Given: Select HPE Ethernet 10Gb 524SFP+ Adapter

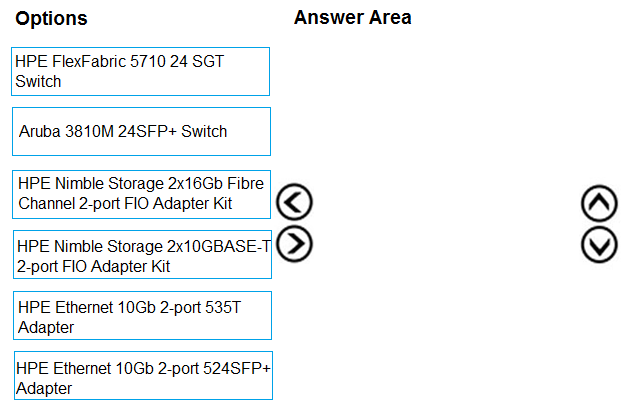Looking at the screenshot, I should [141, 377].
